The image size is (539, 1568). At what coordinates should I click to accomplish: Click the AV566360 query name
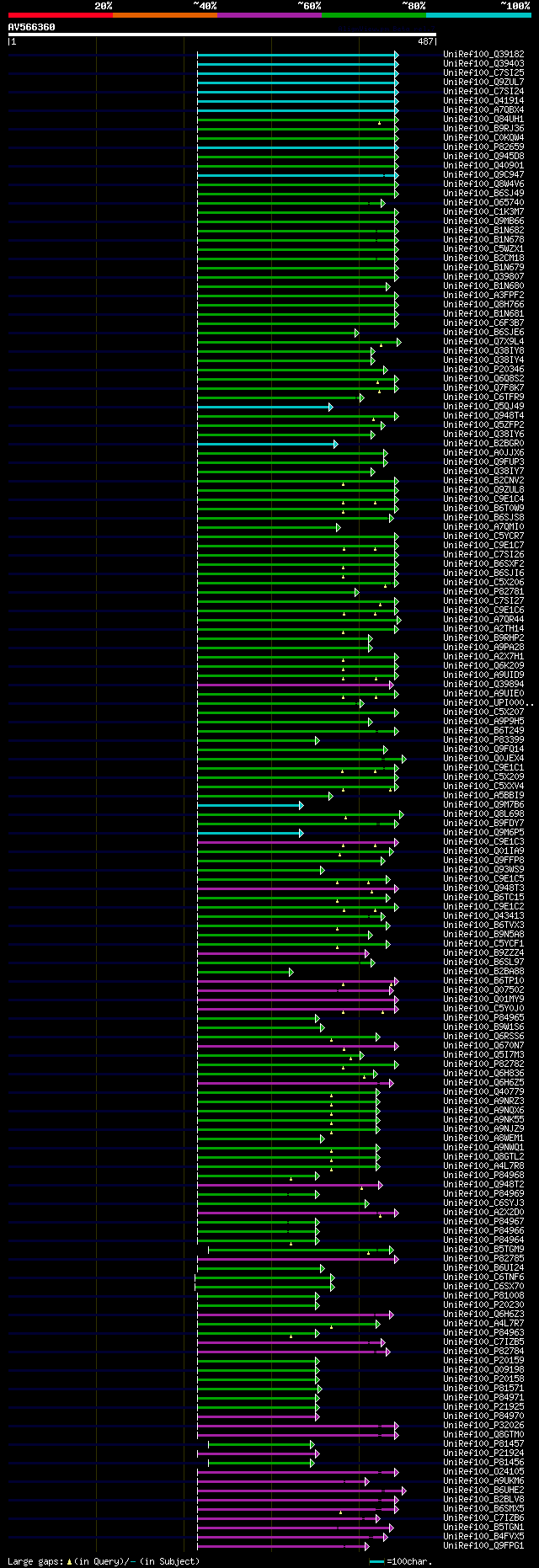32,27
